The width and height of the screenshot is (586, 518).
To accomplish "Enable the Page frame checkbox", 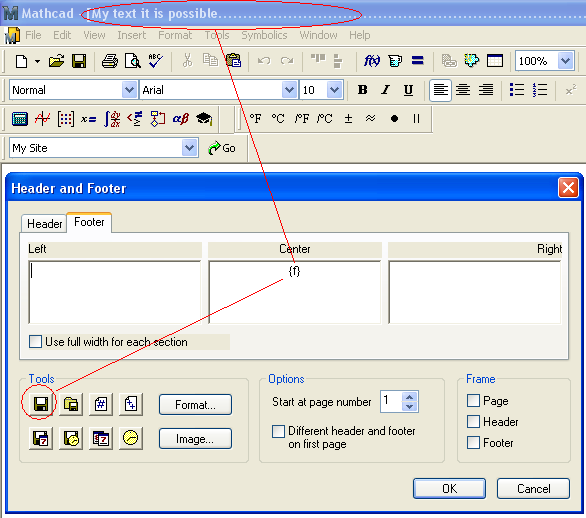I will (473, 401).
